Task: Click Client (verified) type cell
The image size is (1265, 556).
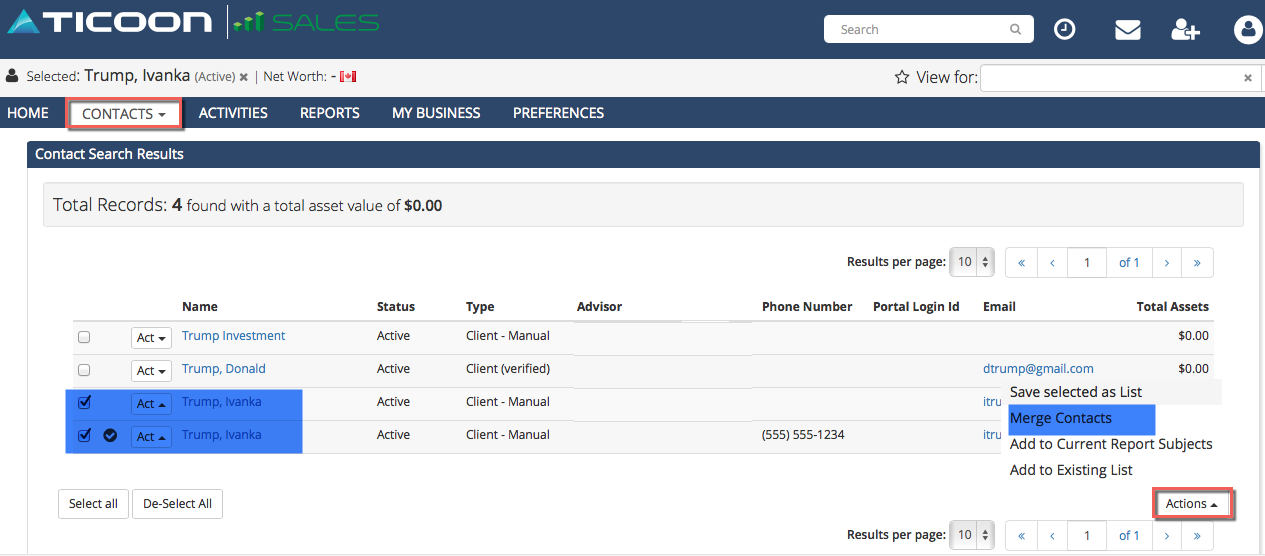Action: (x=508, y=369)
